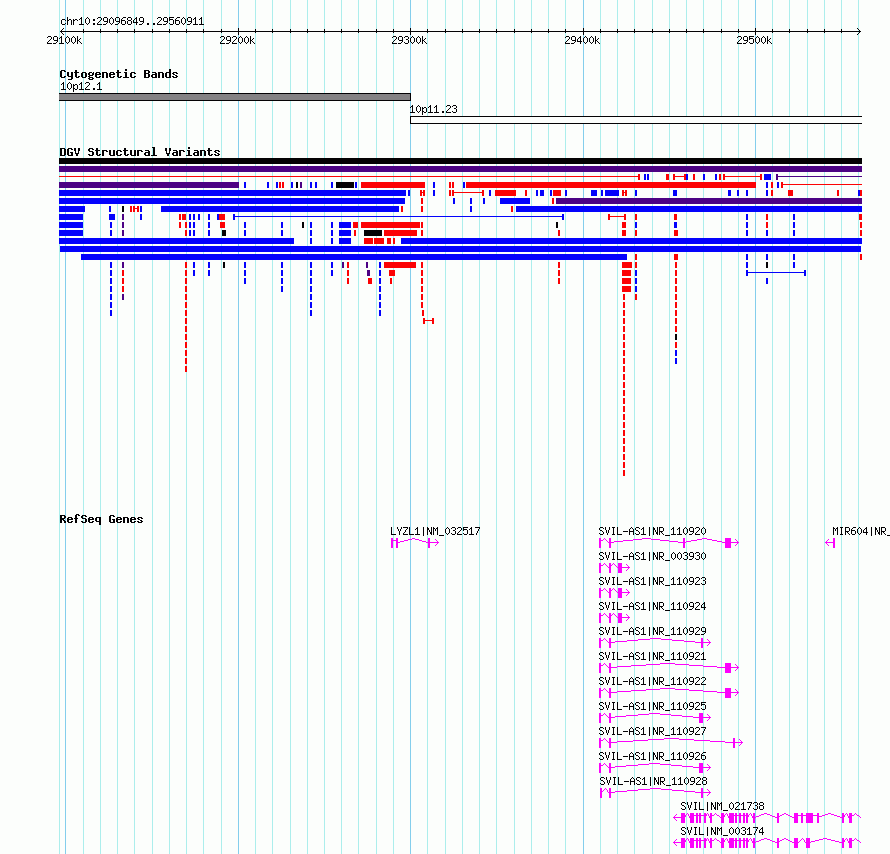Click the full-width purple DGV variant bar below the black bar

[460, 169]
